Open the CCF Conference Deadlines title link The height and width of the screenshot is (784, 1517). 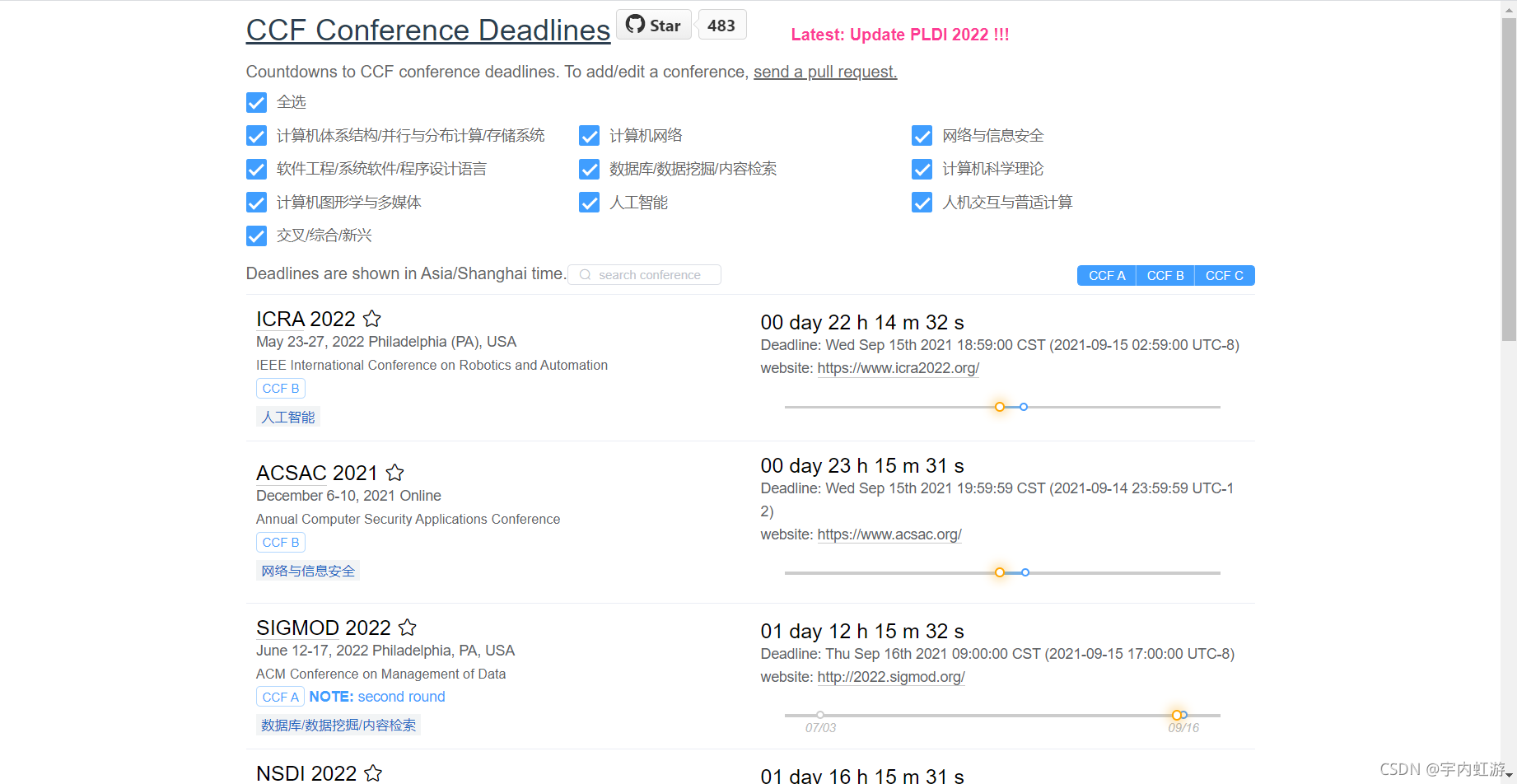coord(428,30)
